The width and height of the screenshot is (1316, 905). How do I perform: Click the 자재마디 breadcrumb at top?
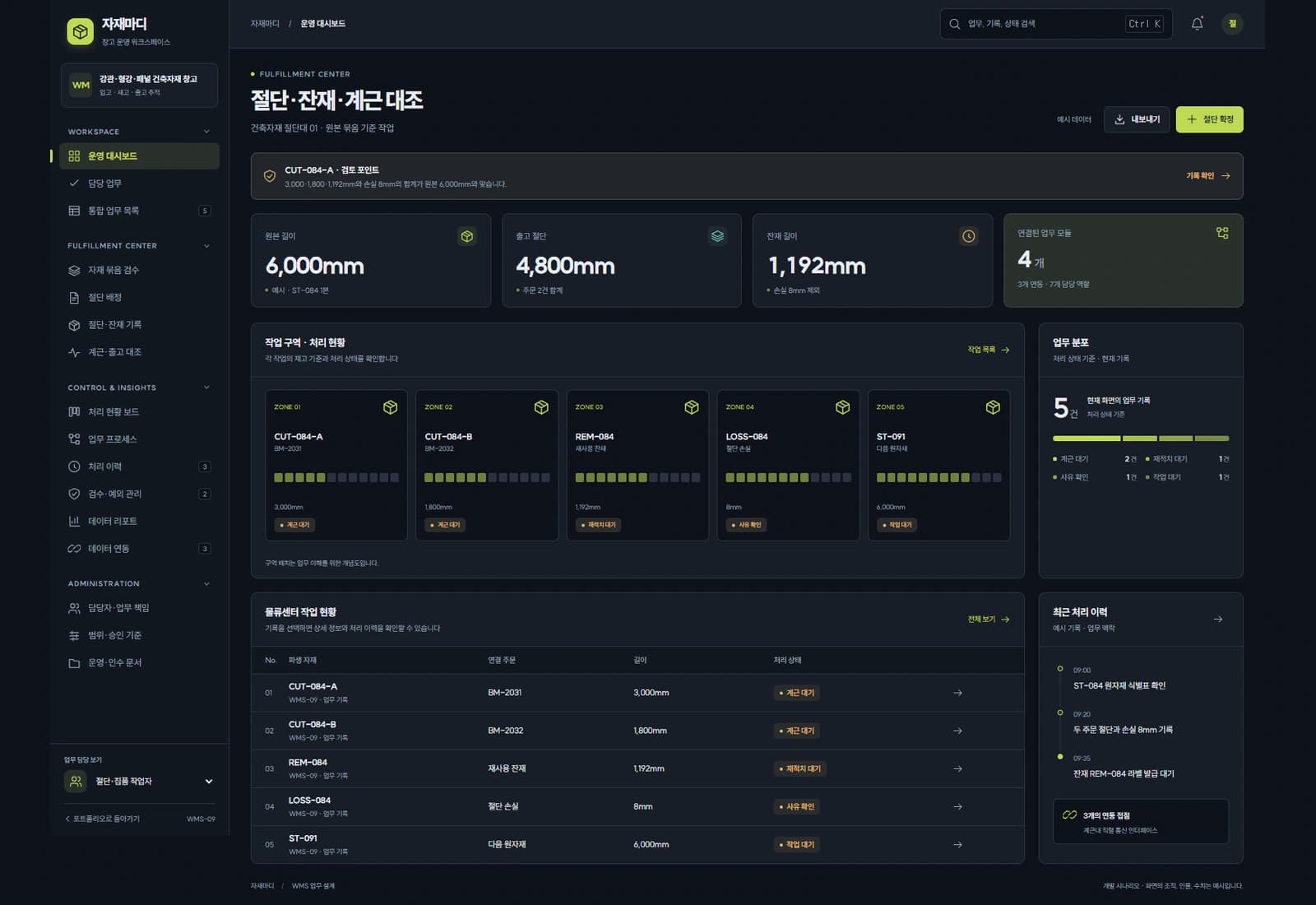(x=265, y=24)
